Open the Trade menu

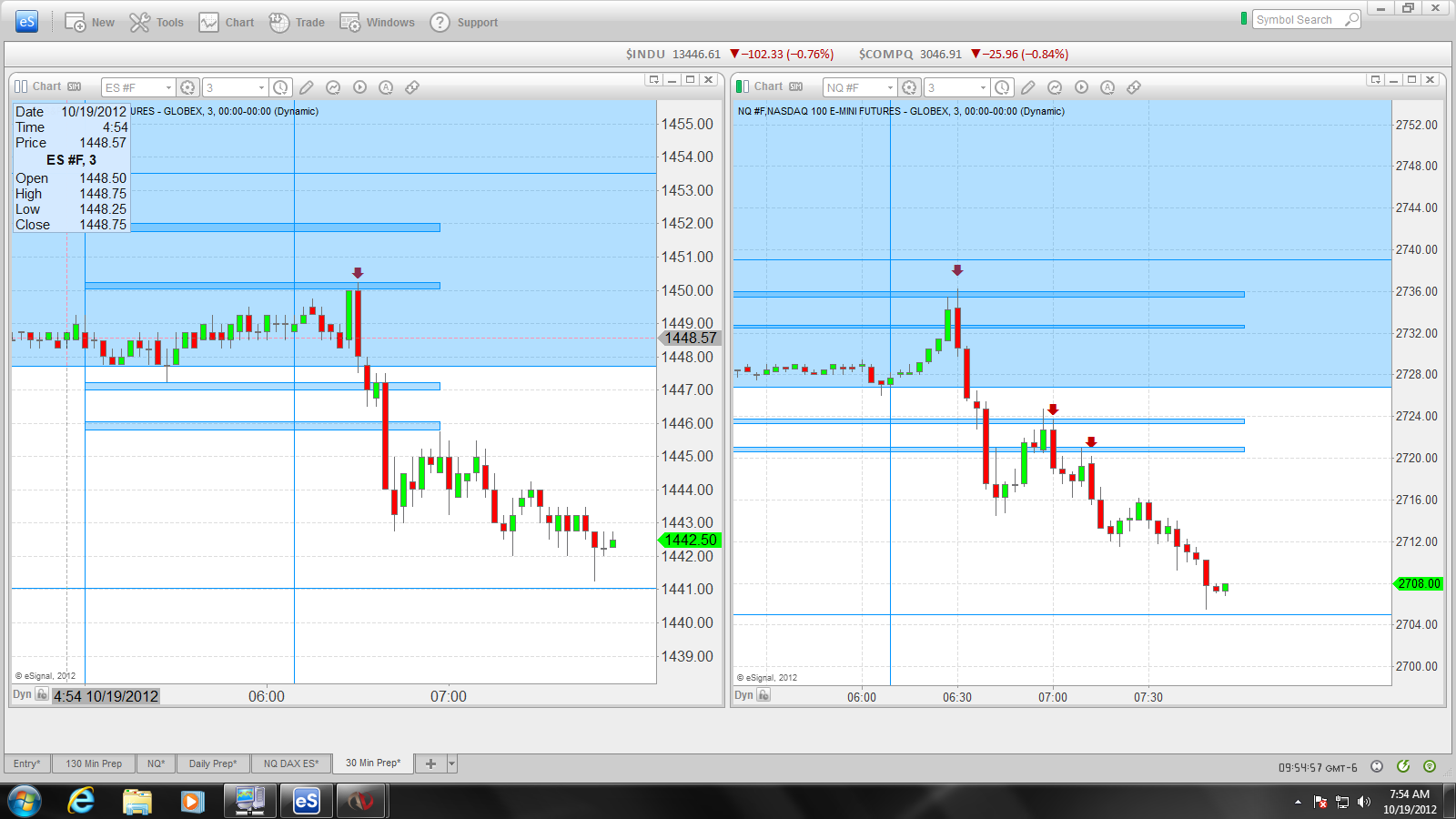pyautogui.click(x=297, y=22)
